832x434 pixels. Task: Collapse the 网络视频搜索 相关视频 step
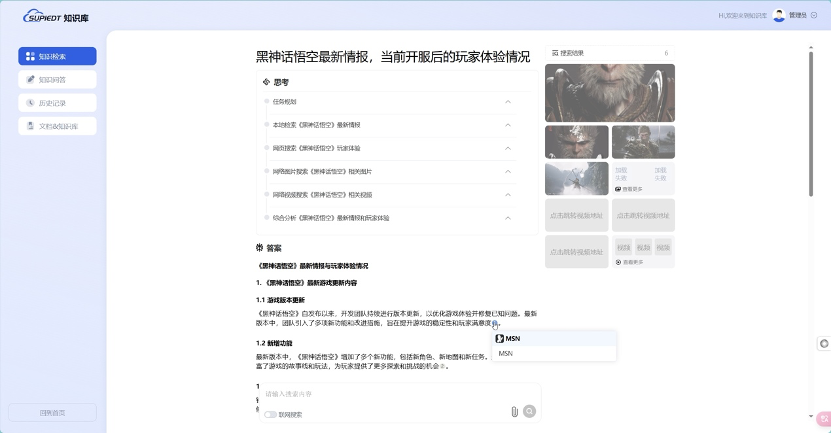pos(508,195)
